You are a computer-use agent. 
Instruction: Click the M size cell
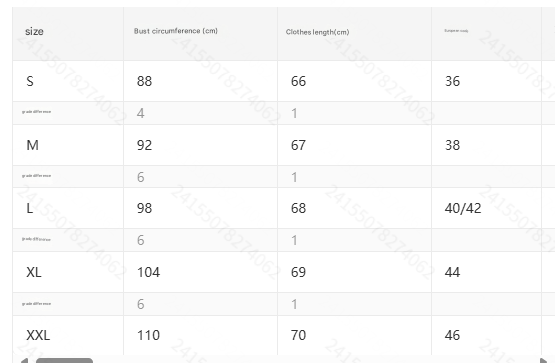(x=33, y=145)
